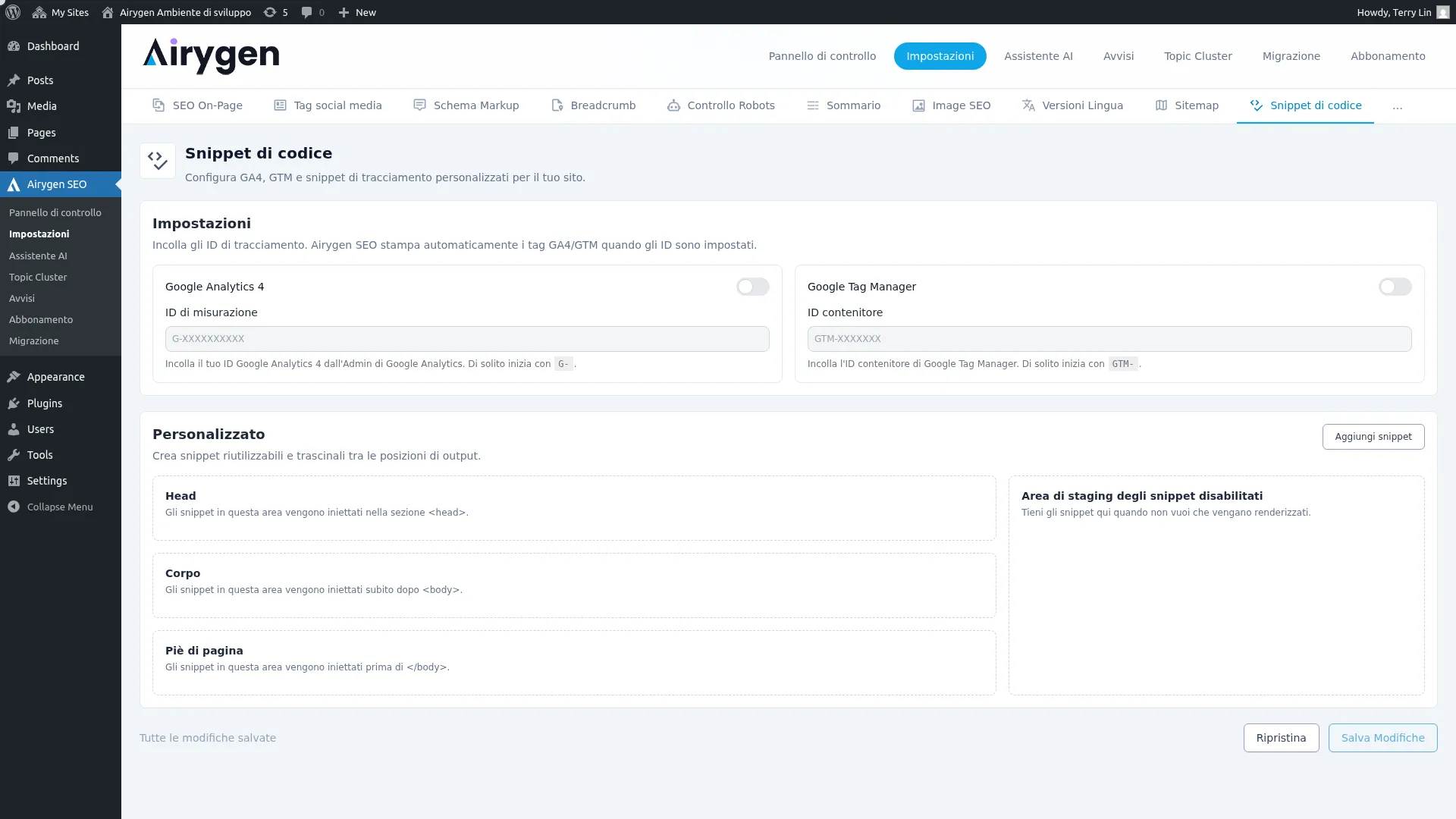Click the home icon beside Airygen Ambiente di sviluppo

point(108,12)
